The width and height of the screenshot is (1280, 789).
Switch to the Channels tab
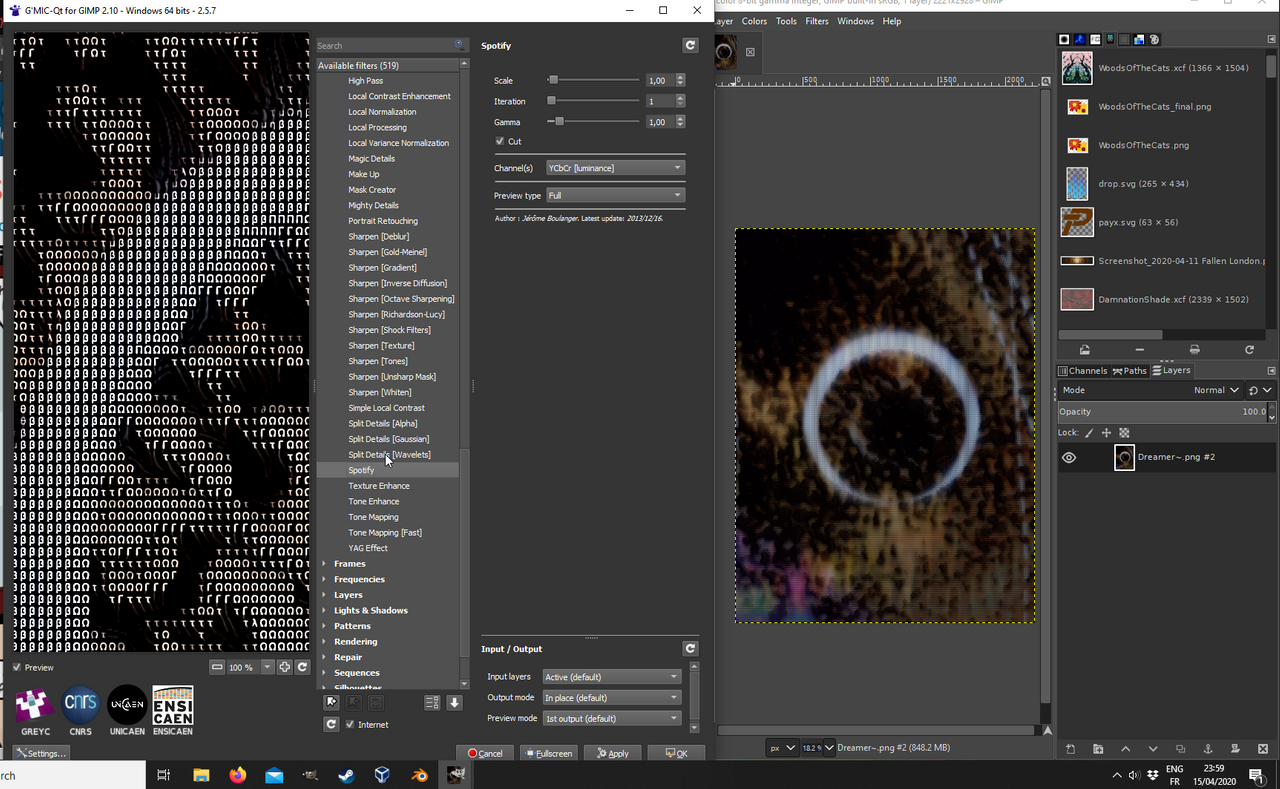pos(1083,370)
